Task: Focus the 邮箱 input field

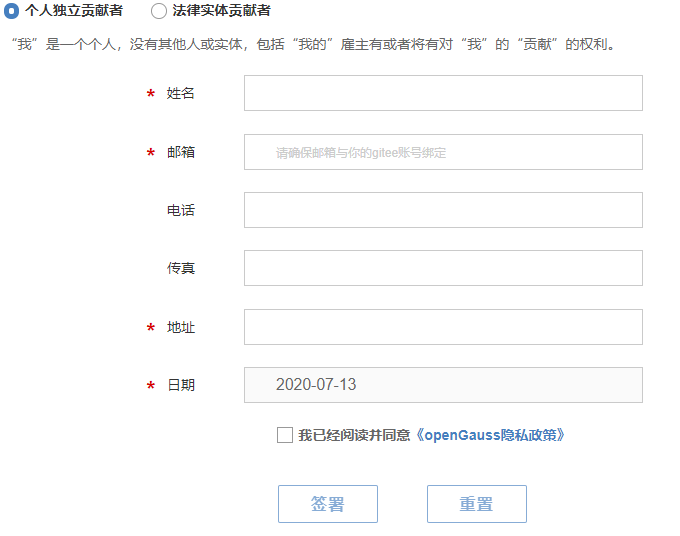Action: tap(443, 152)
